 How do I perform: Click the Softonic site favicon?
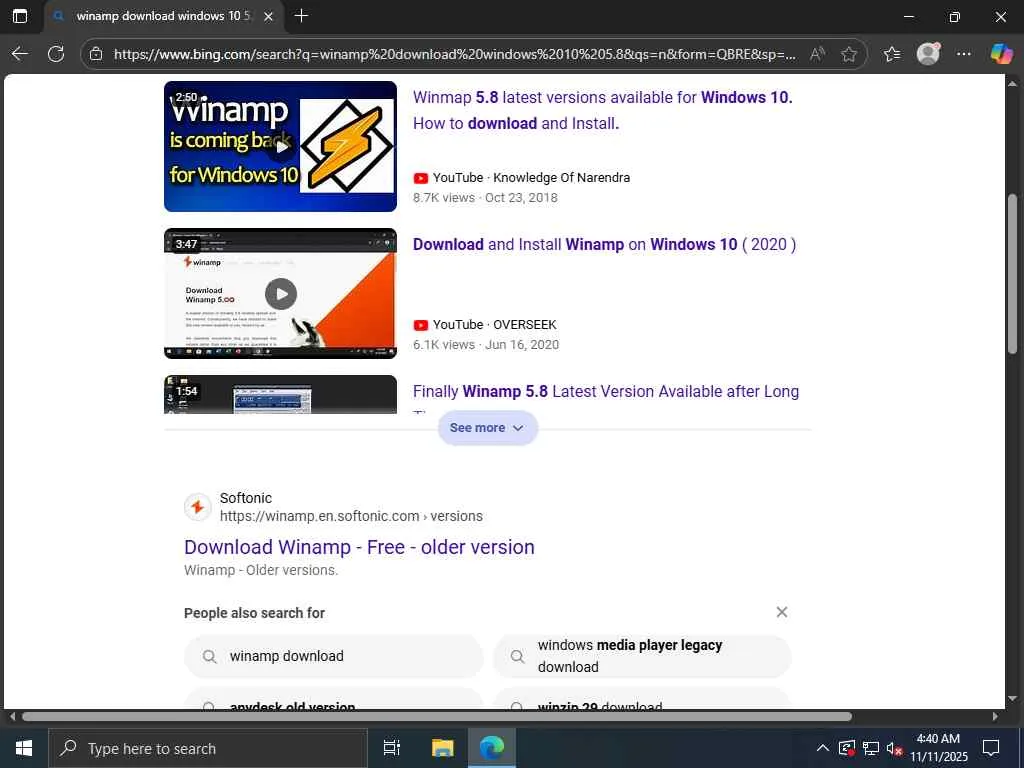(197, 507)
